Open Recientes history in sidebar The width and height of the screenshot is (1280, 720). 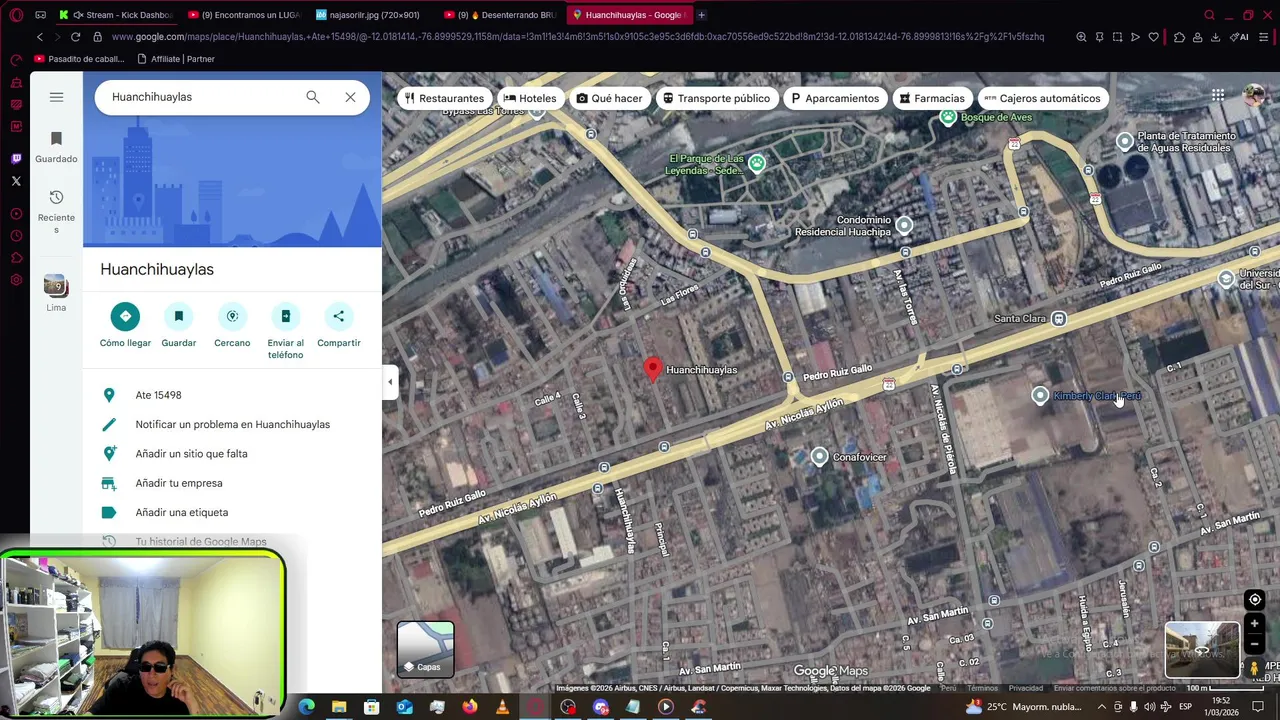56,211
